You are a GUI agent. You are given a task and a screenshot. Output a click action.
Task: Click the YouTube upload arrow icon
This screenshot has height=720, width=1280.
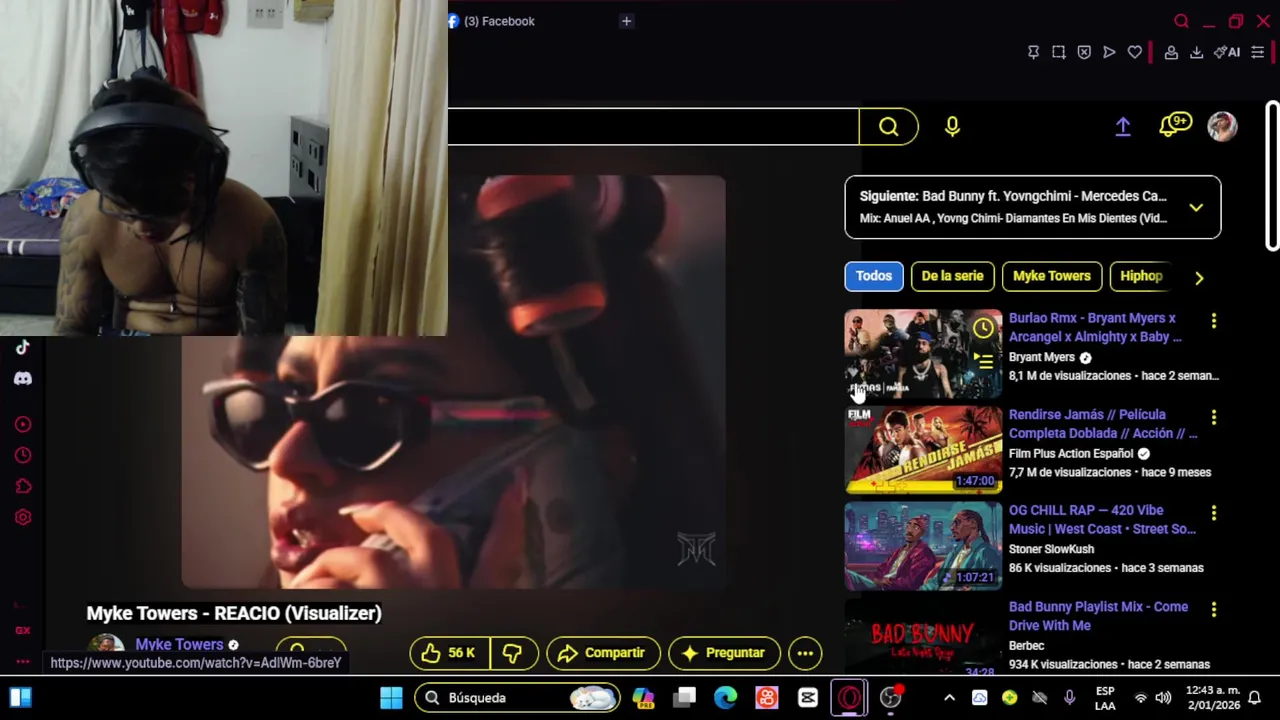(1123, 126)
